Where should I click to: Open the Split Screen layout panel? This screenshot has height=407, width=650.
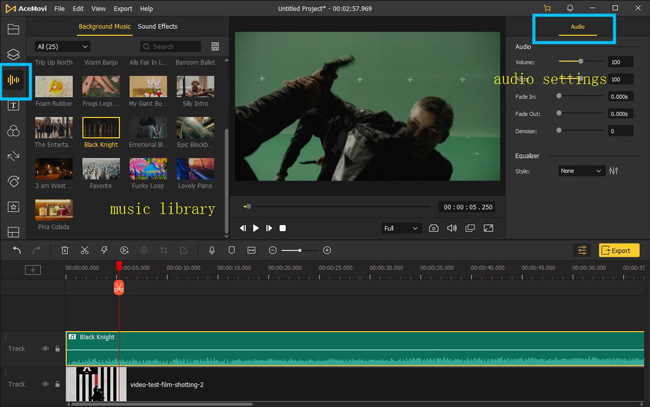pos(13,232)
